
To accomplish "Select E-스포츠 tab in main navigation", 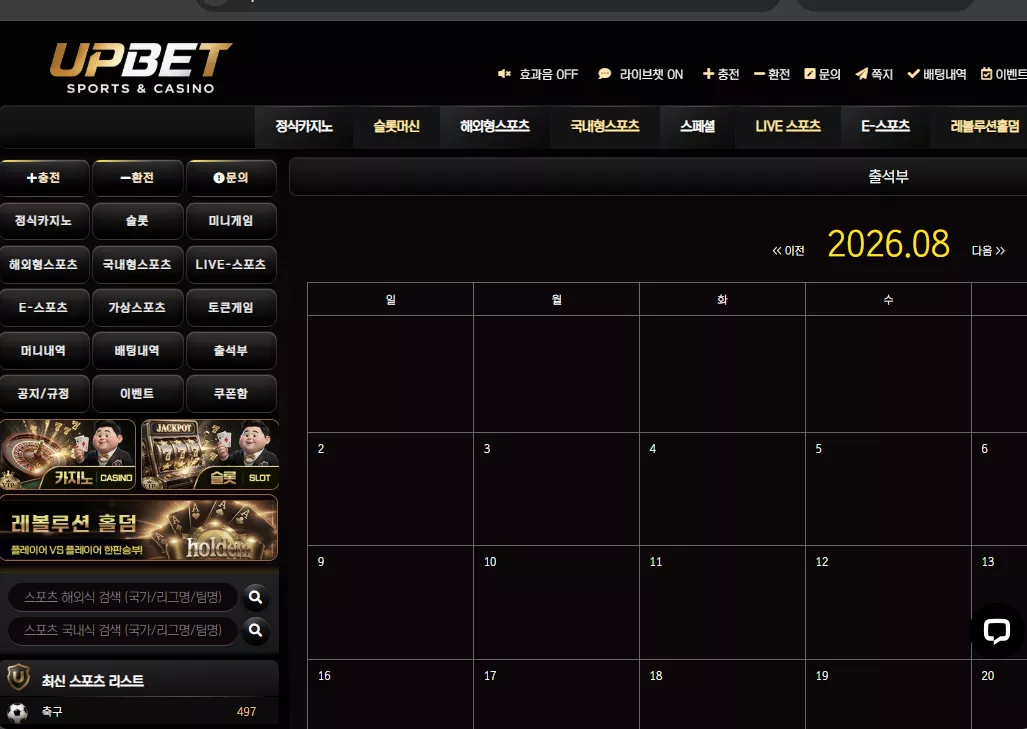I will pos(886,126).
